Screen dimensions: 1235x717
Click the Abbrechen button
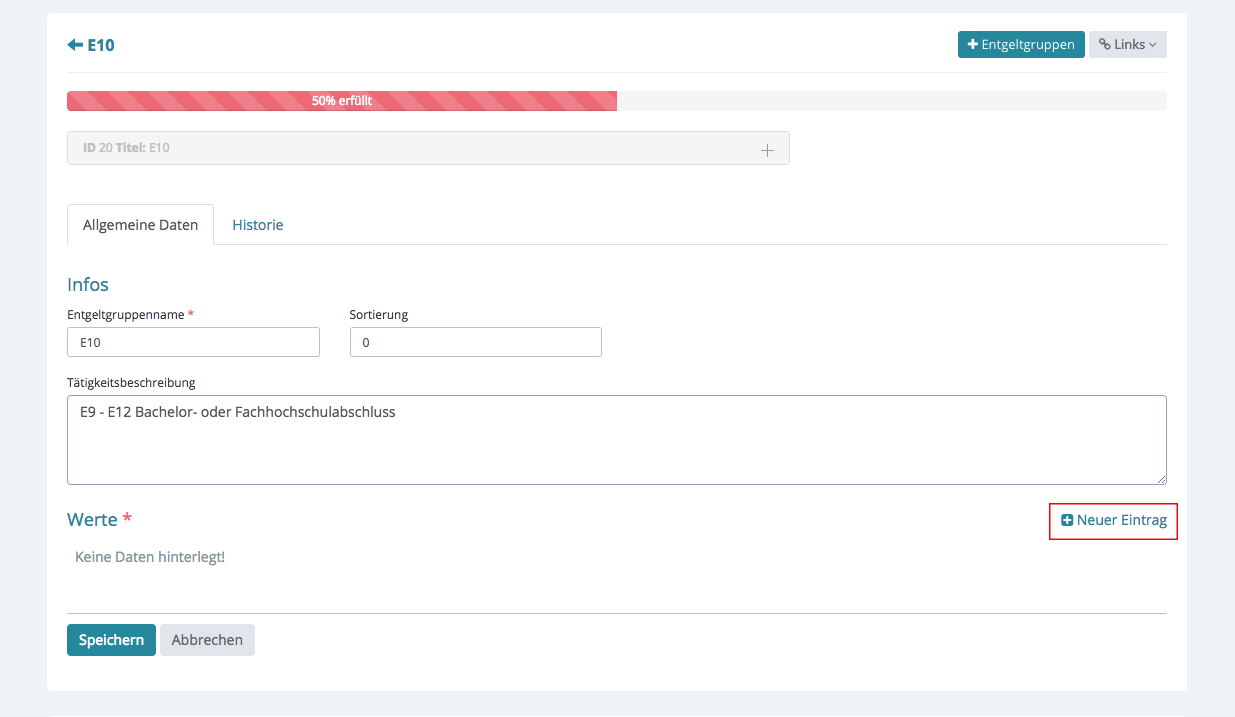pyautogui.click(x=207, y=640)
